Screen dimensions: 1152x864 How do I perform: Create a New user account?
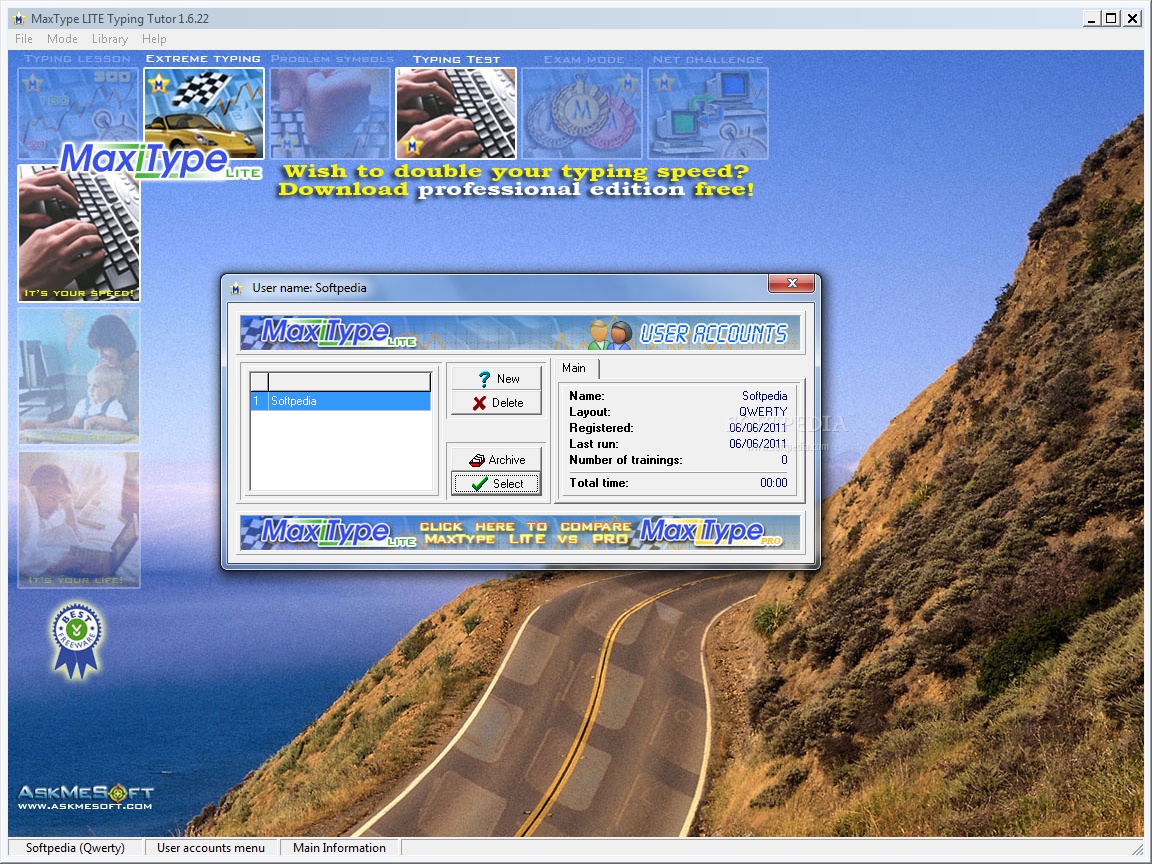point(497,378)
